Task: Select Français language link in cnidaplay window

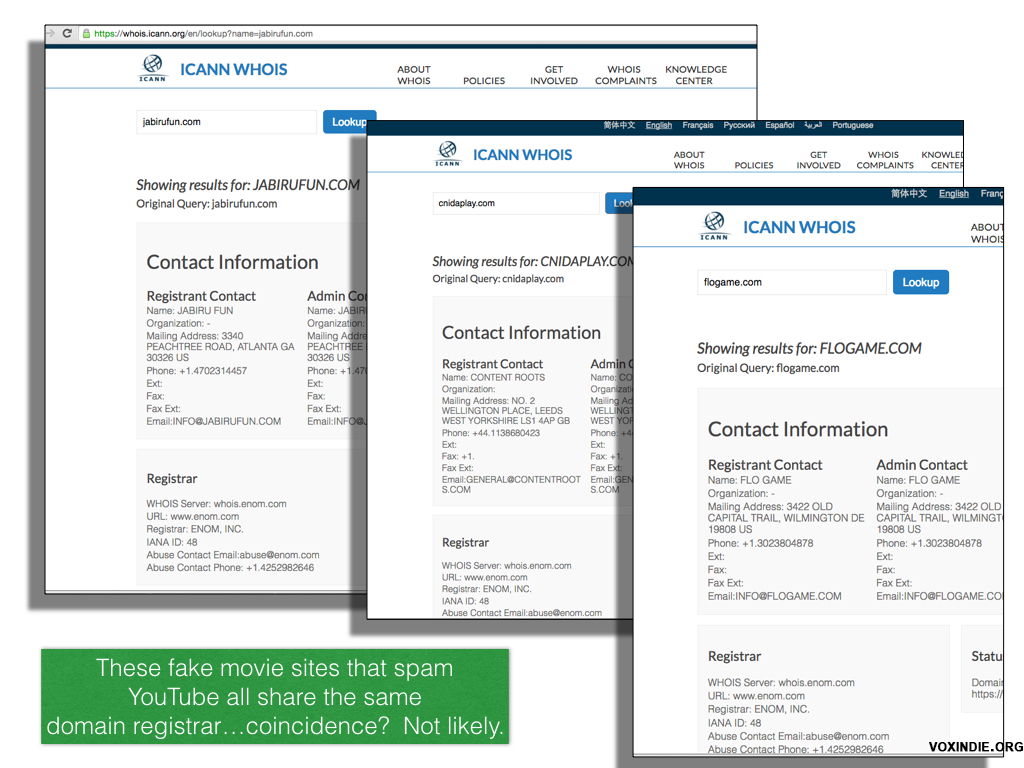Action: [x=697, y=125]
